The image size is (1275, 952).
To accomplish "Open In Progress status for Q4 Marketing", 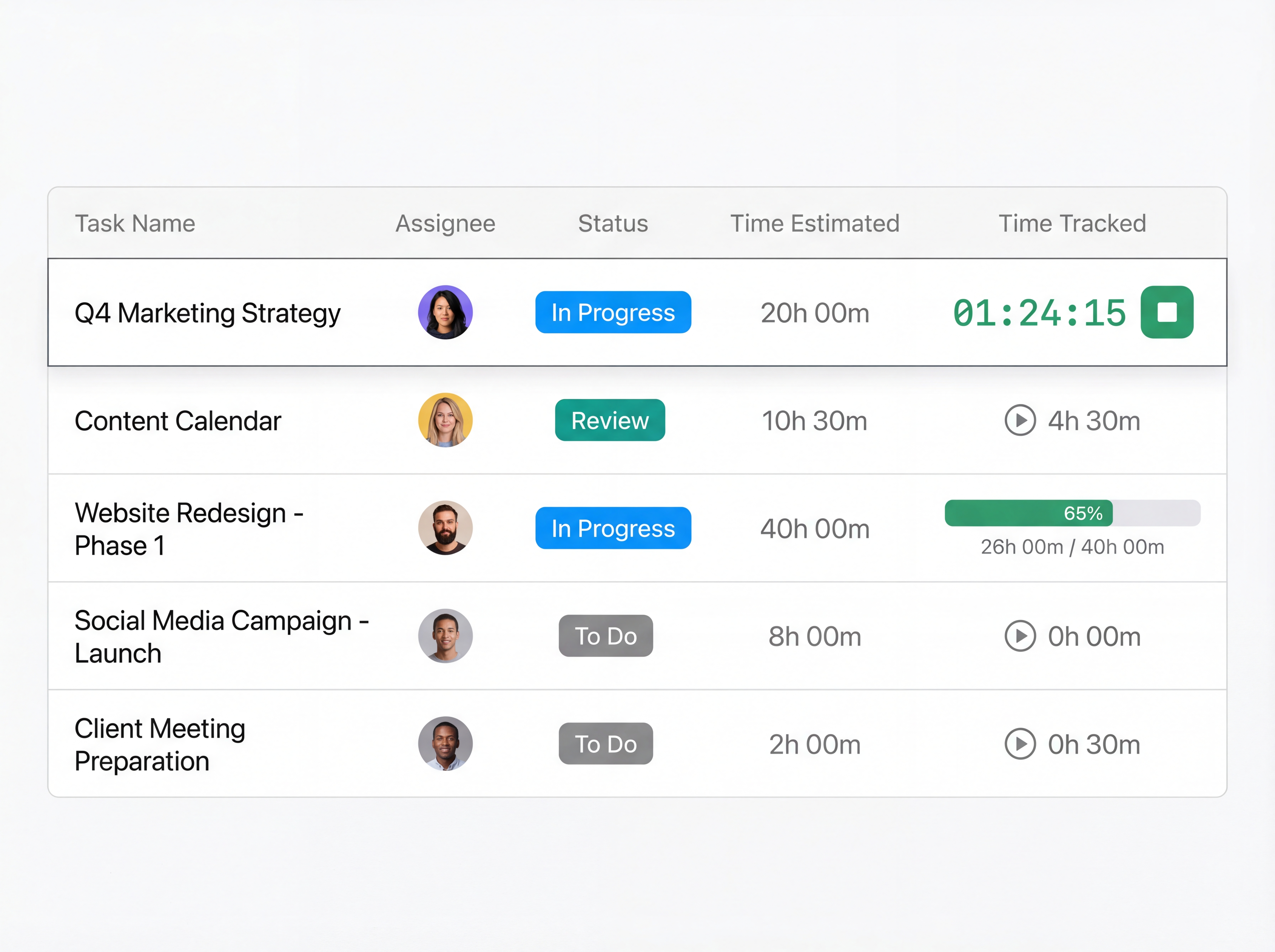I will 613,312.
